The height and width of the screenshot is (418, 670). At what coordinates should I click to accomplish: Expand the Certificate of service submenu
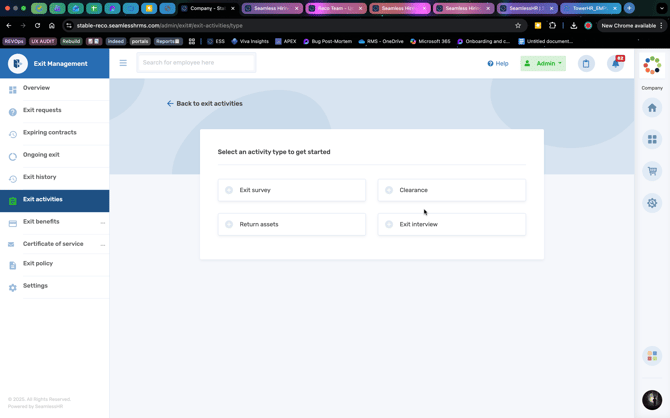click(x=102, y=244)
